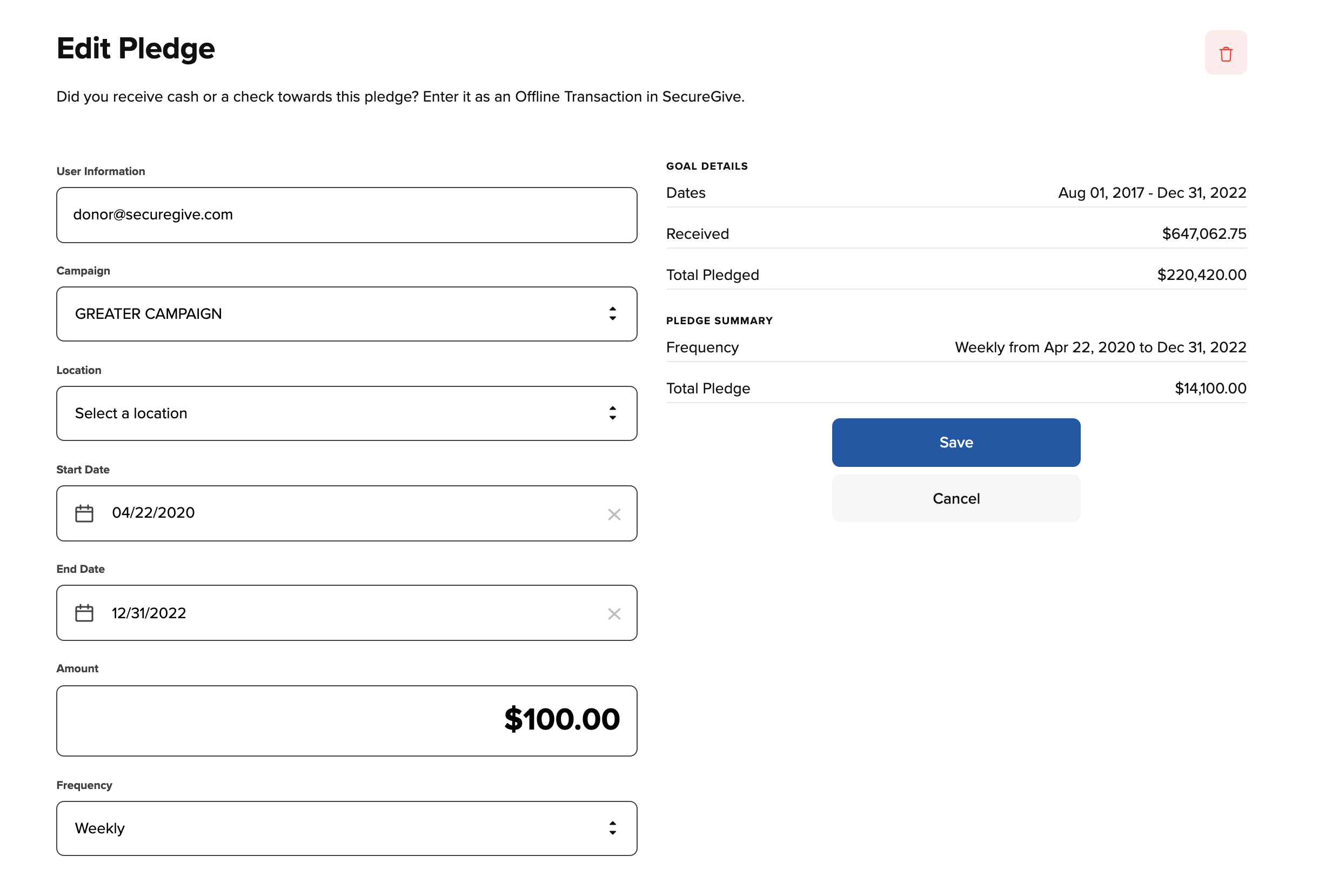The width and height of the screenshot is (1325, 896).
Task: Open the Start Date calendar icon
Action: pos(84,513)
